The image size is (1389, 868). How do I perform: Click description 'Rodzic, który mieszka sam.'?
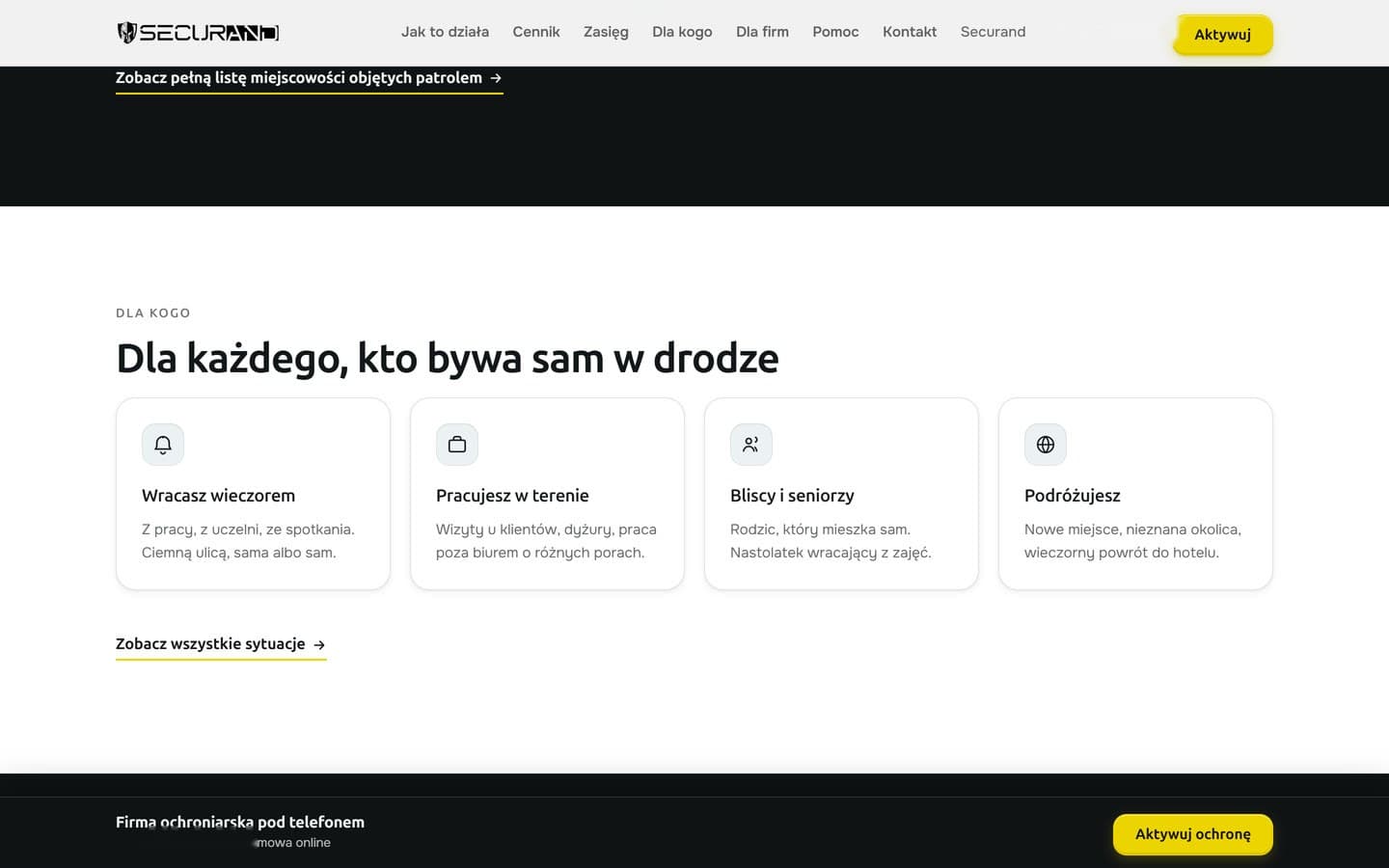[x=820, y=529]
